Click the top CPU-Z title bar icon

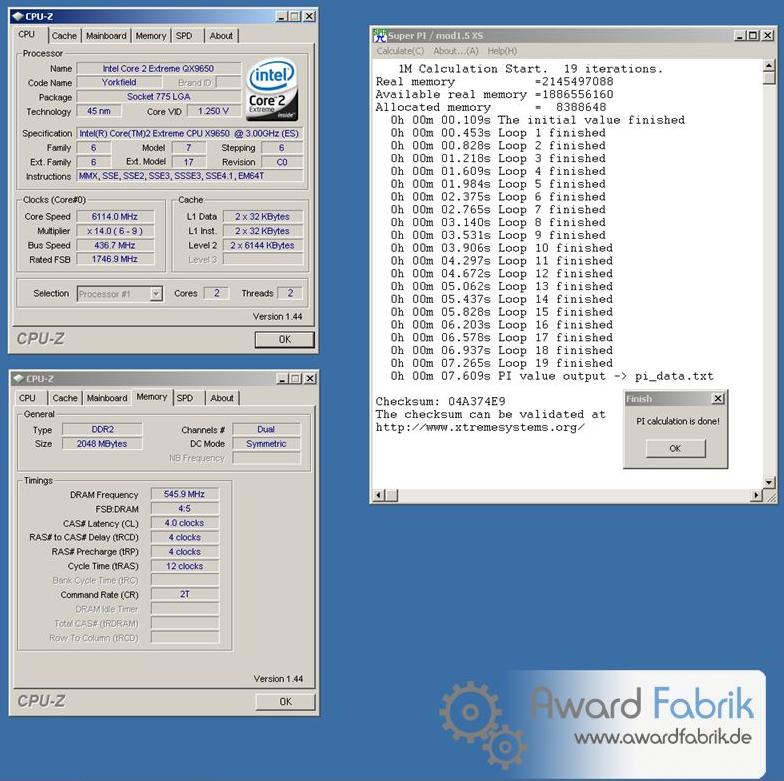(18, 16)
